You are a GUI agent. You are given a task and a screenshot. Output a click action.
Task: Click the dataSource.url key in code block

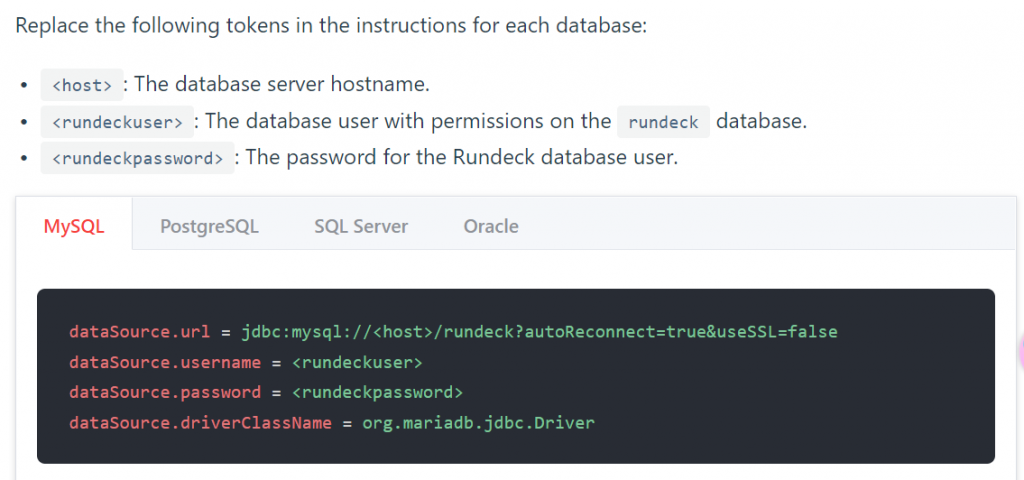tap(139, 331)
